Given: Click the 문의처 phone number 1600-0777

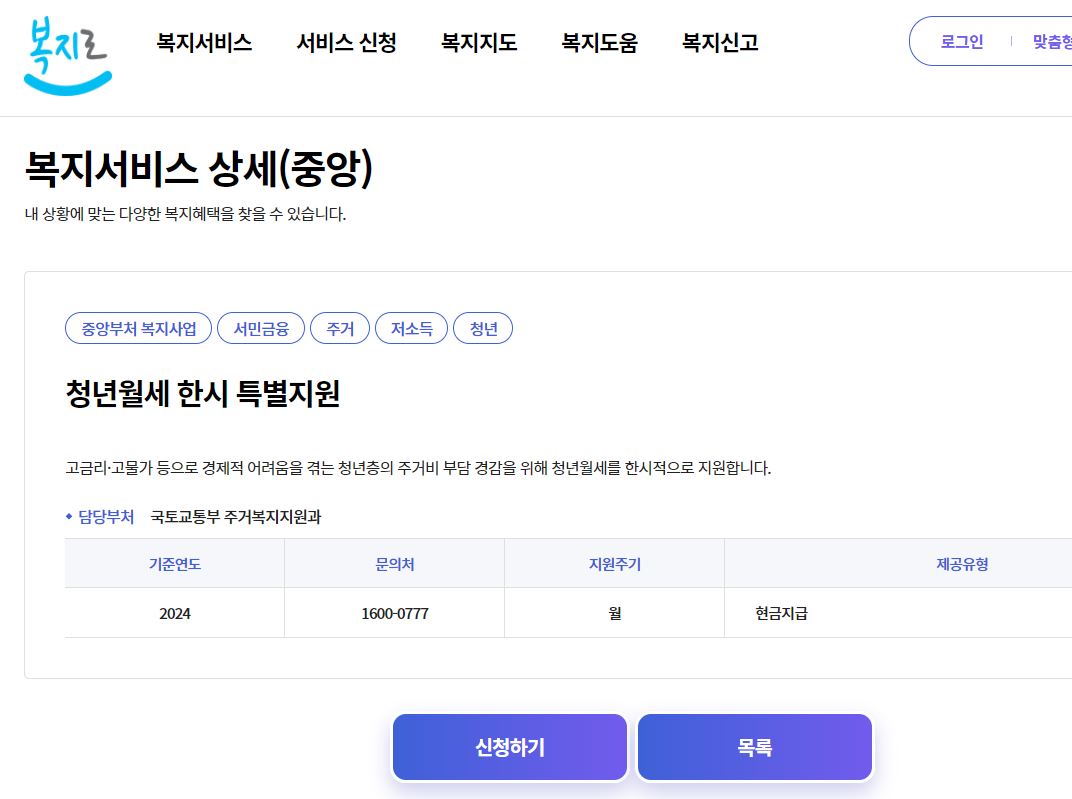Looking at the screenshot, I should [x=393, y=612].
